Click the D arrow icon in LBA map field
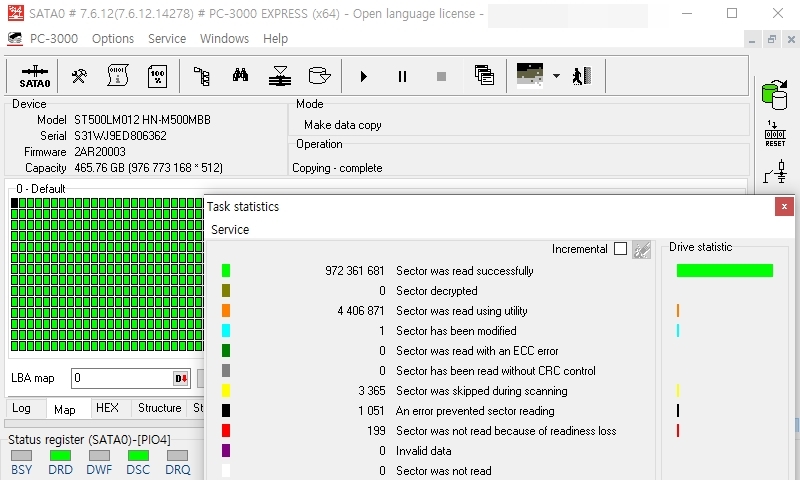The width and height of the screenshot is (800, 480). pyautogui.click(x=181, y=378)
